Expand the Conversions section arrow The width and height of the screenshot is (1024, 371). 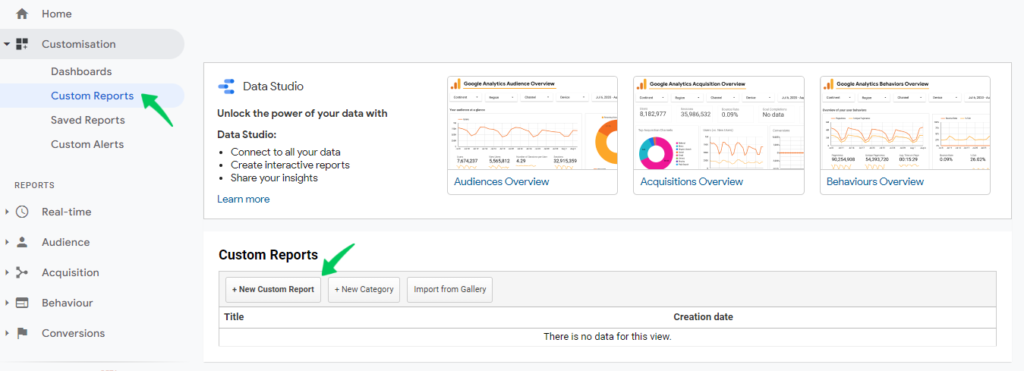pos(6,333)
